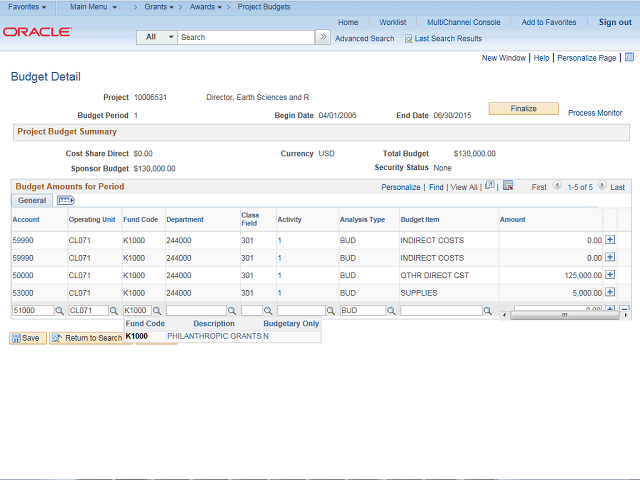This screenshot has width=640, height=480.
Task: Add row after OTHR DIRECT CST line
Action: [x=610, y=275]
